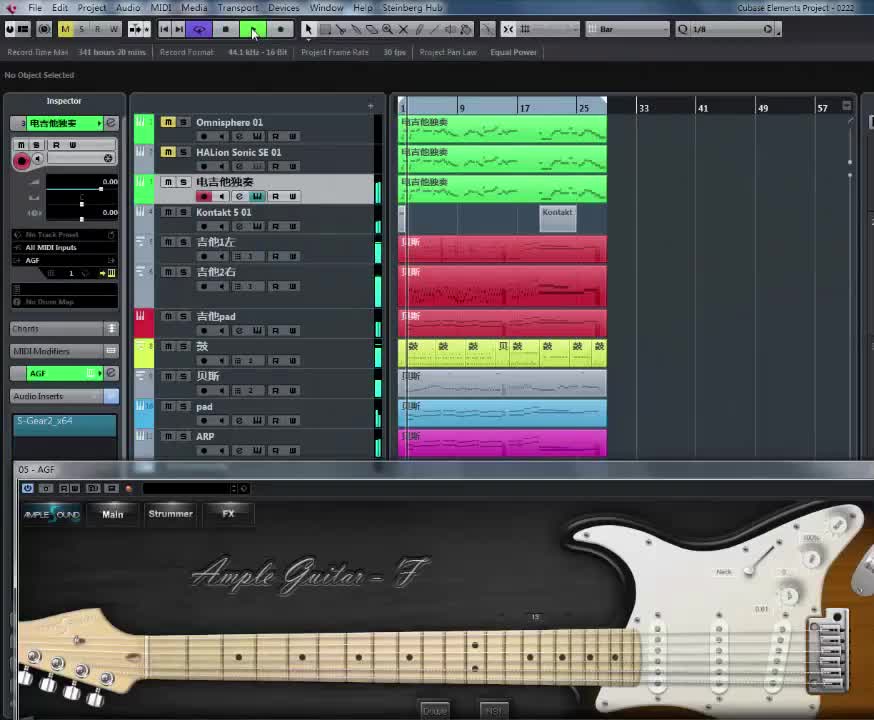
Task: Open the FX tab in AGF
Action: 229,514
